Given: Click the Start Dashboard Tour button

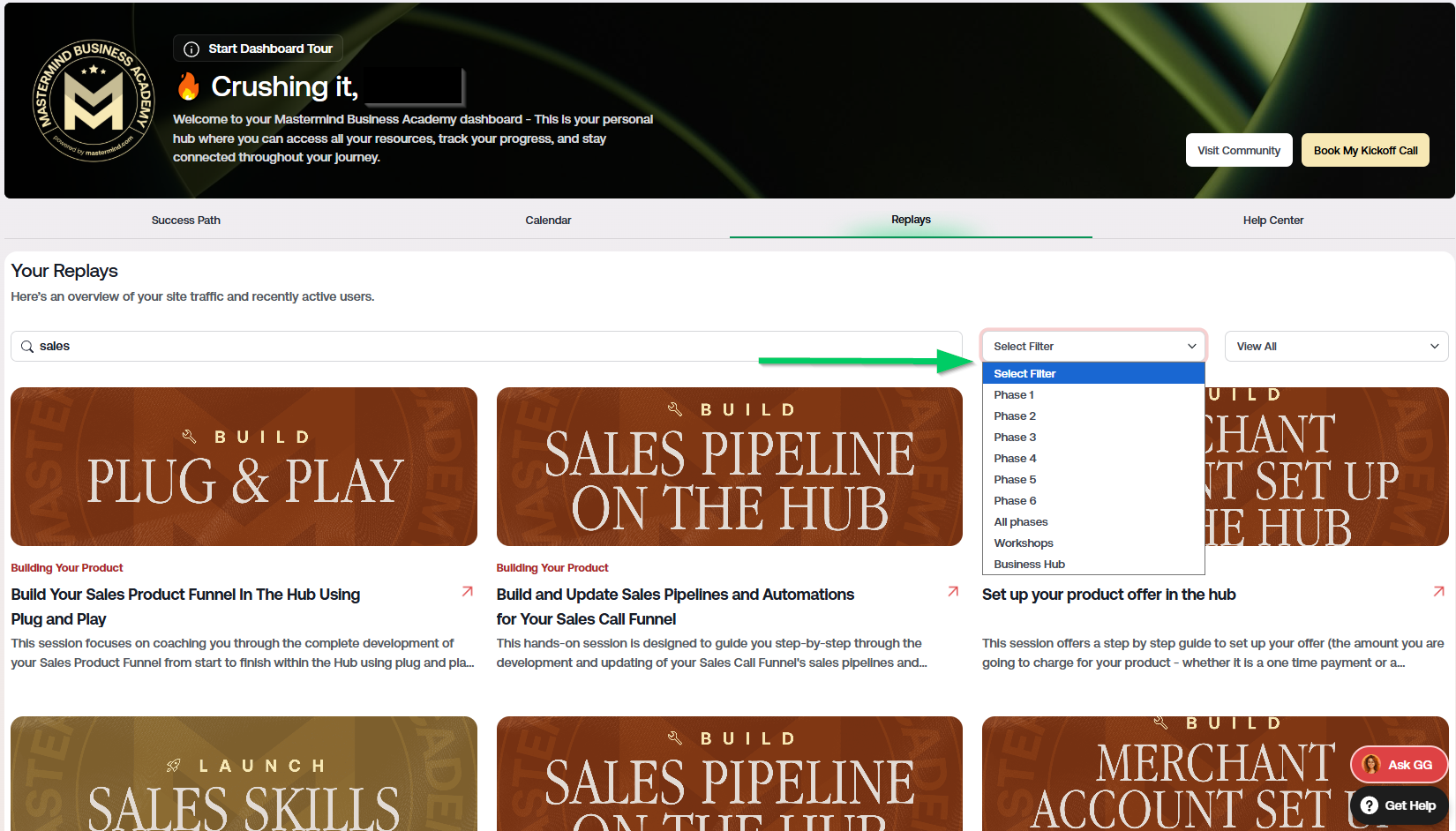Looking at the screenshot, I should pyautogui.click(x=258, y=49).
